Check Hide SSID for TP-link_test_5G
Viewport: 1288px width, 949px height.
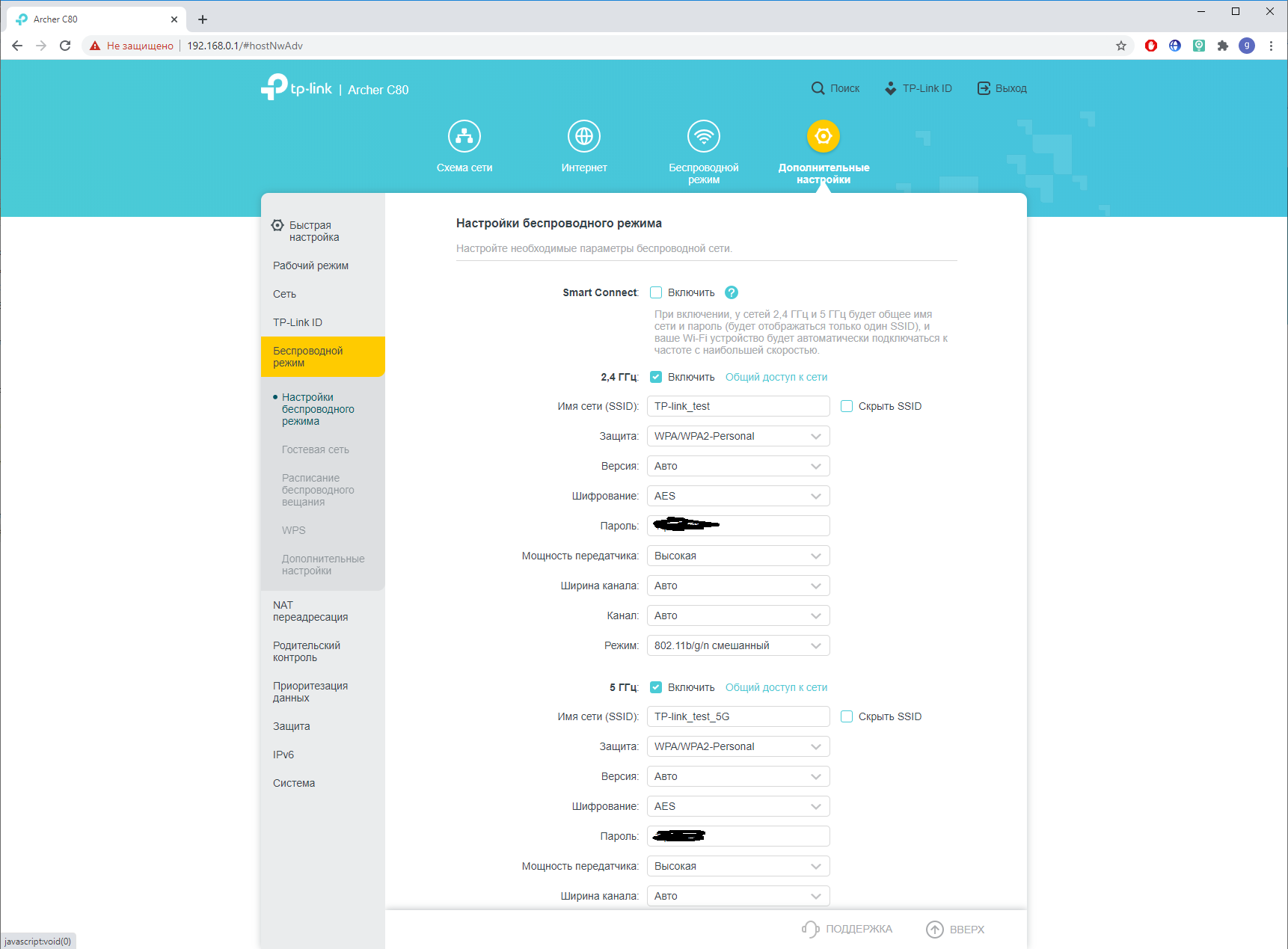pos(847,716)
